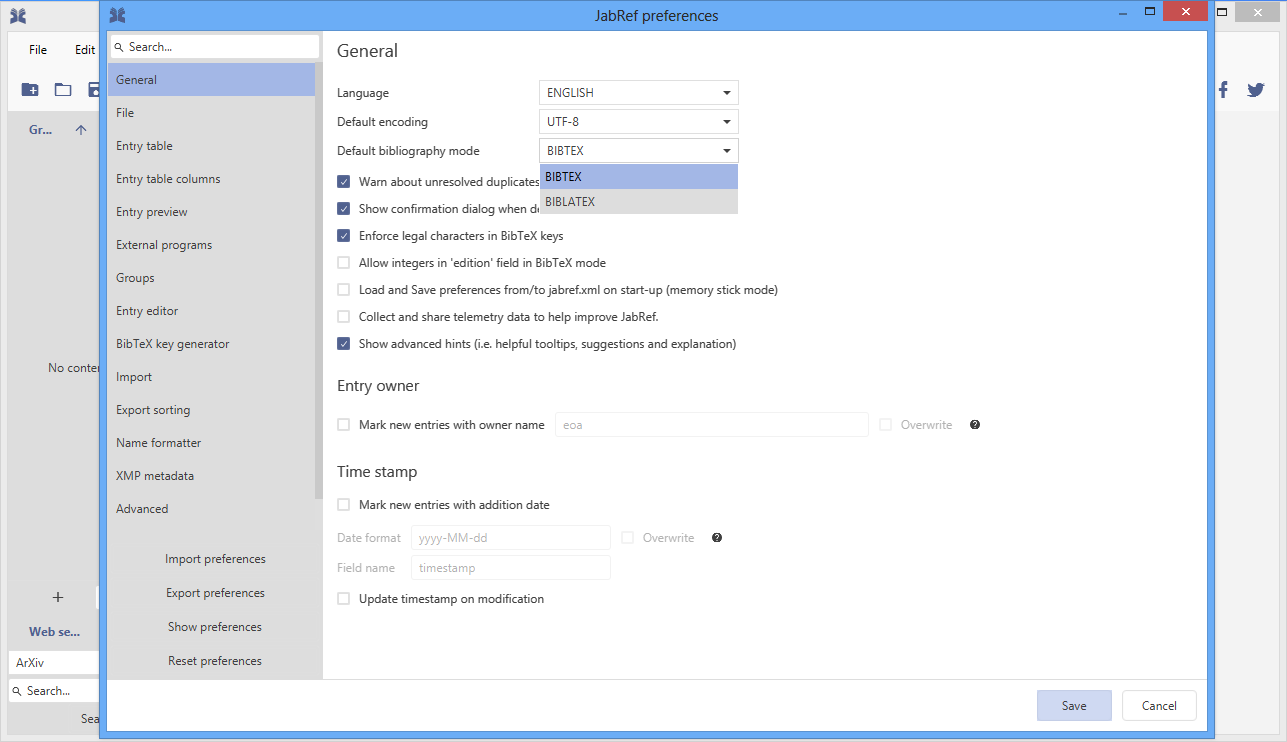Open the Language dropdown
1287x742 pixels.
(639, 93)
